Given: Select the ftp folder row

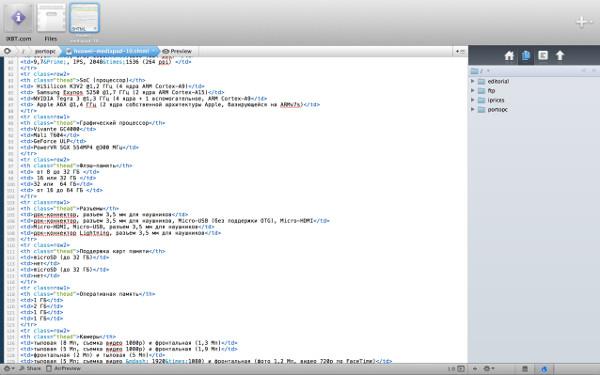Looking at the screenshot, I should (534, 91).
